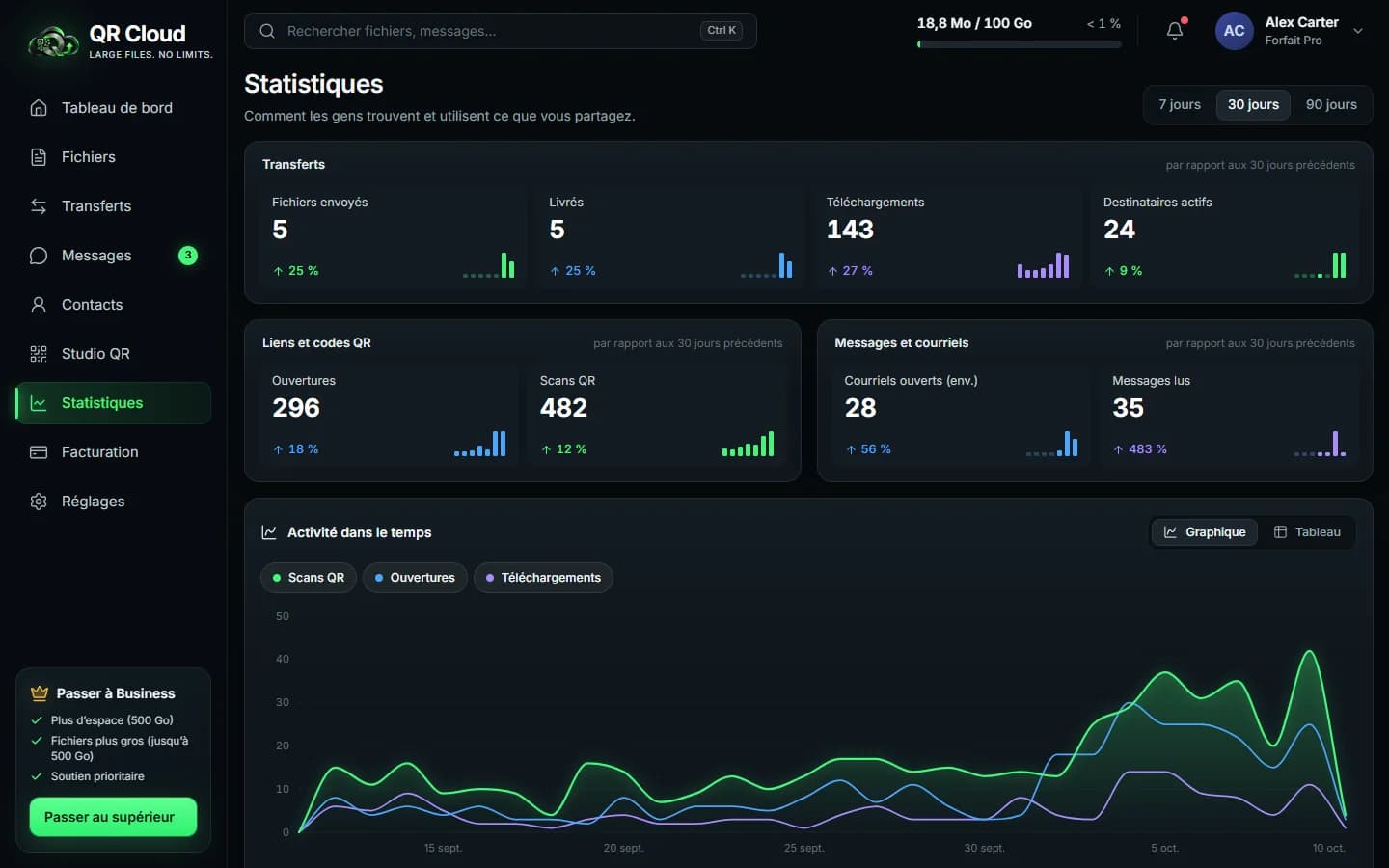Viewport: 1389px width, 868px height.
Task: Open notifications bell
Action: (1175, 31)
